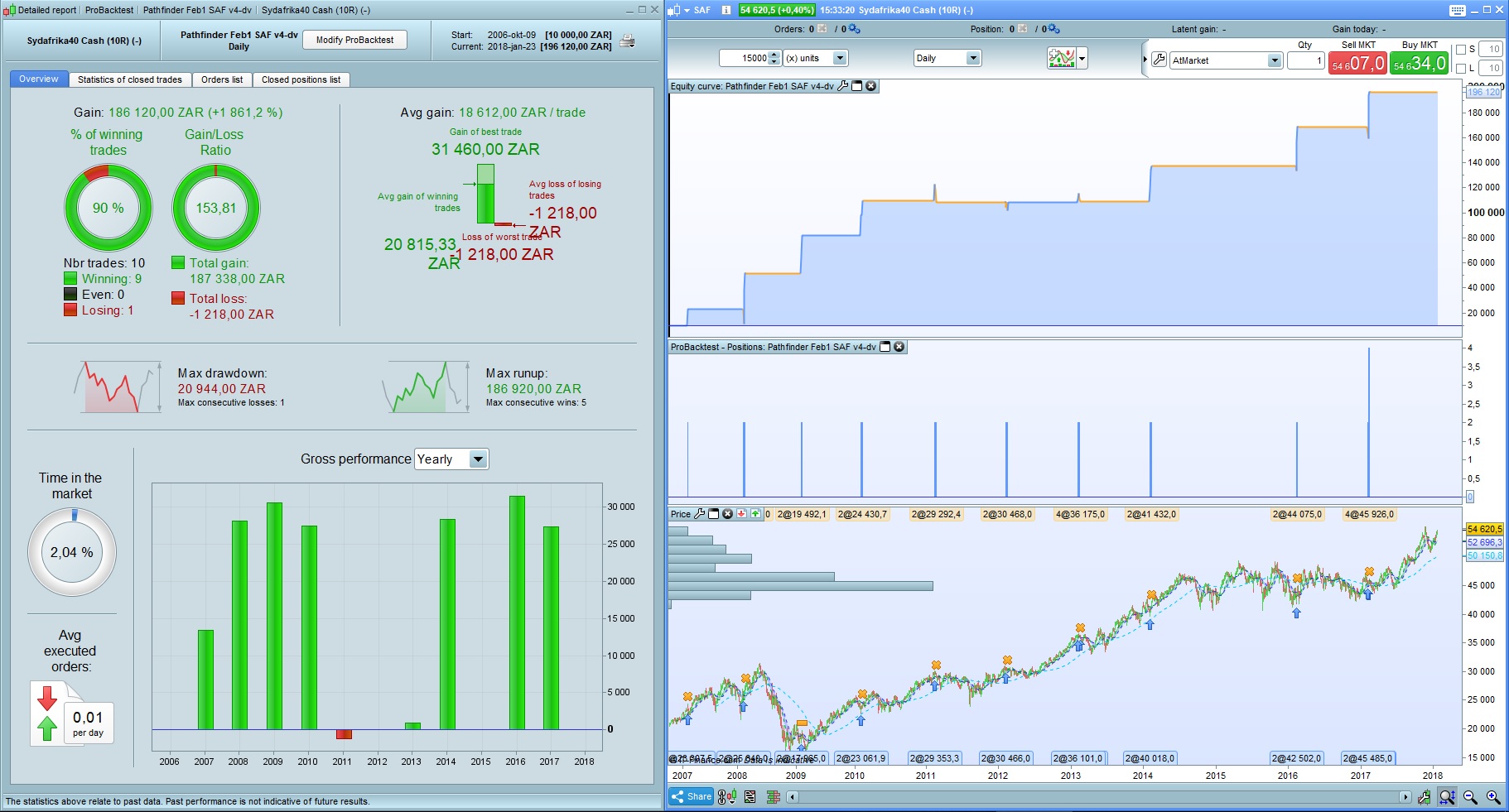
Task: Open order settings wrench beside AtMarket
Action: (1159, 60)
